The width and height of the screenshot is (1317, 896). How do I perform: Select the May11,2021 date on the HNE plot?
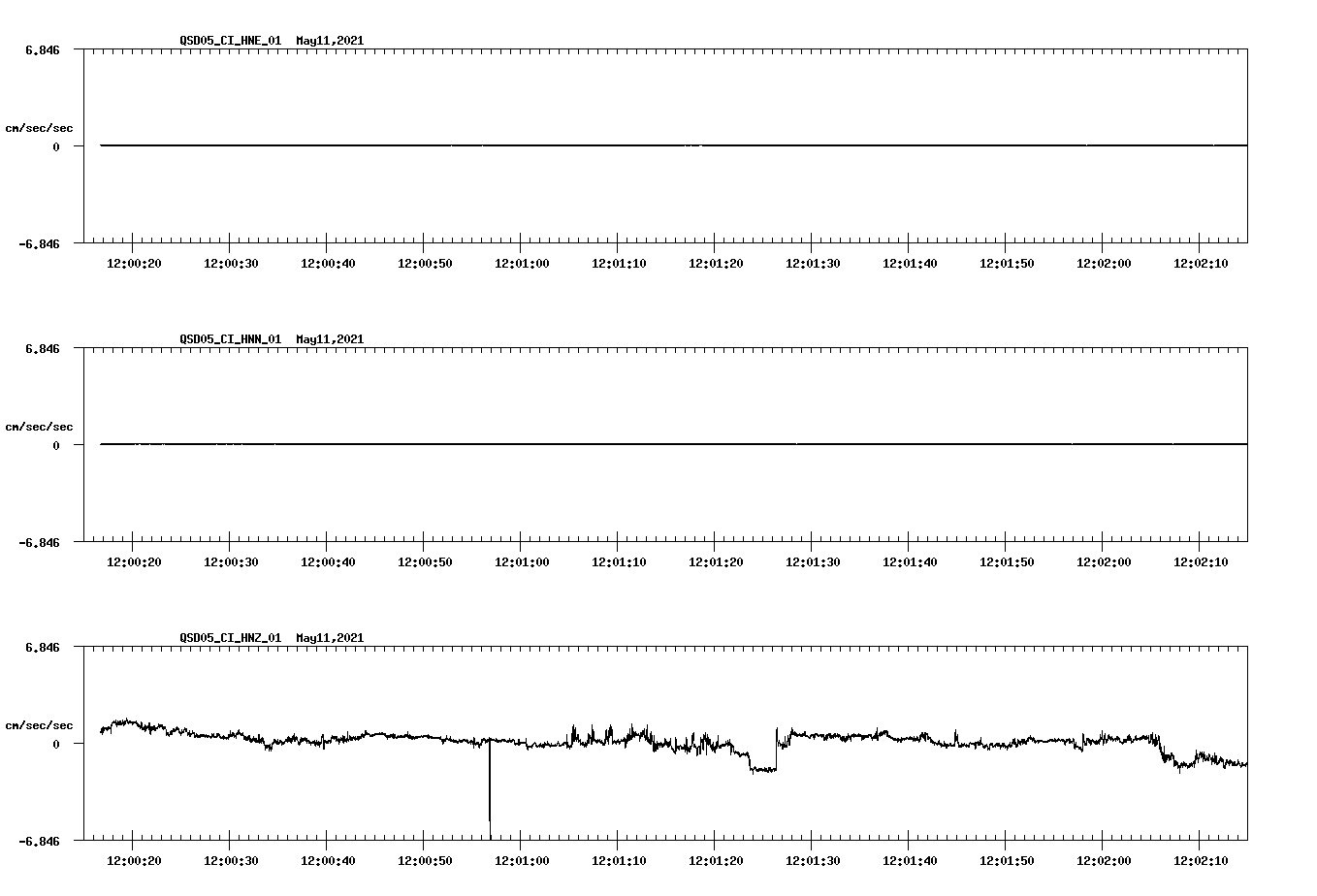(x=329, y=41)
